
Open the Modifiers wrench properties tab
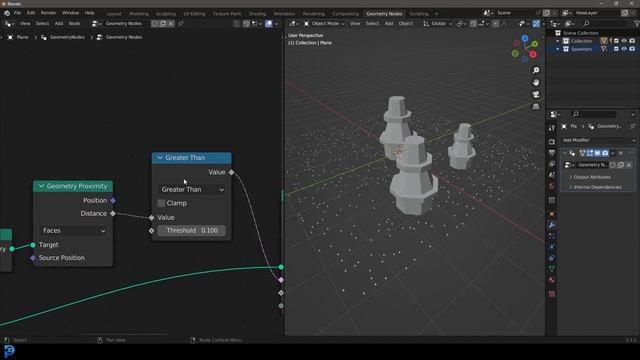[x=552, y=225]
